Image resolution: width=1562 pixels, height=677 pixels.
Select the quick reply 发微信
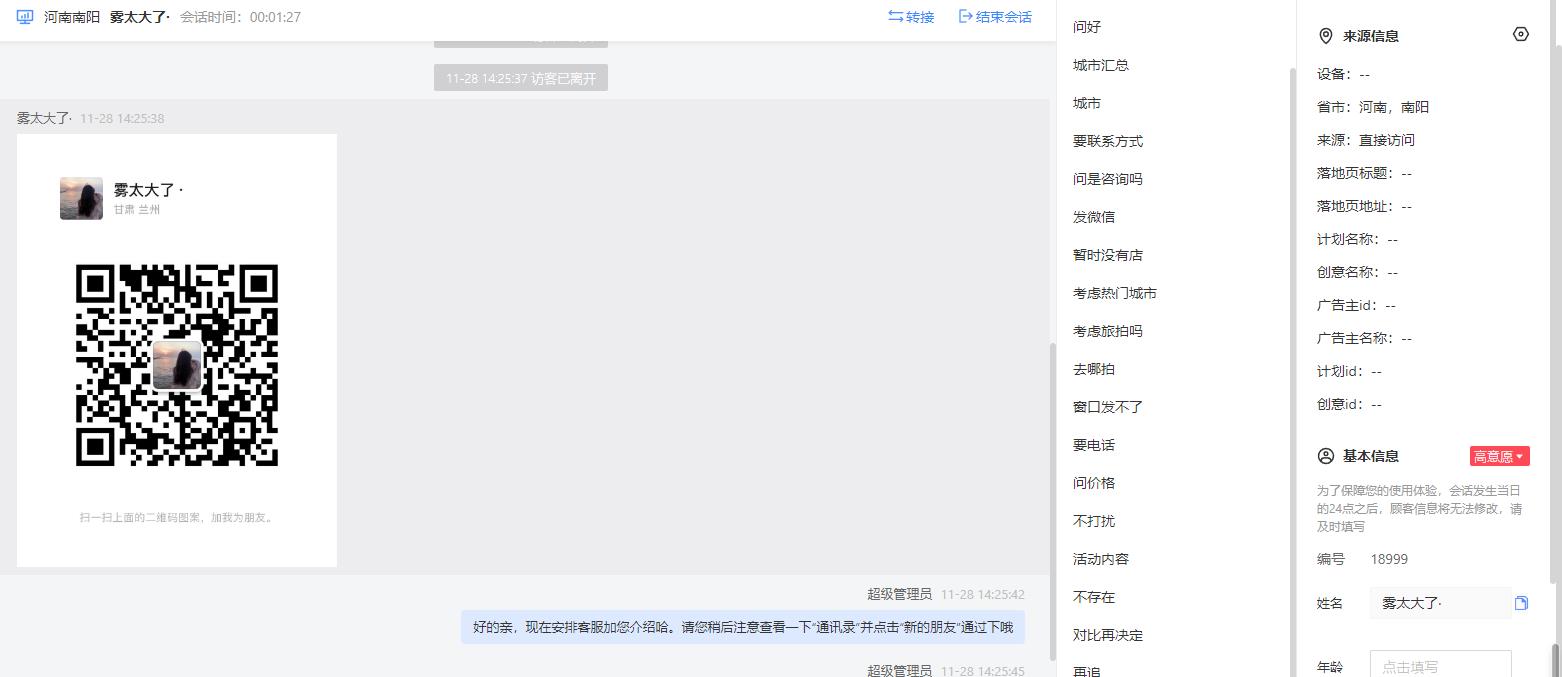tap(1094, 217)
